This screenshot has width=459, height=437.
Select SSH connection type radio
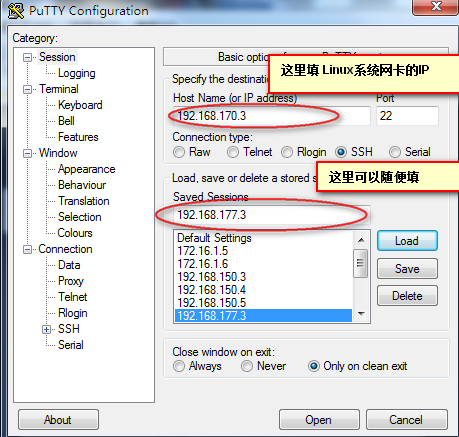pyautogui.click(x=341, y=152)
